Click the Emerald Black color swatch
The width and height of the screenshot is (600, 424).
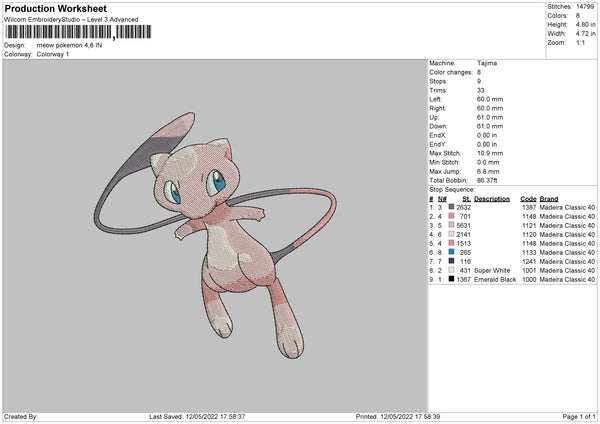pyautogui.click(x=451, y=279)
